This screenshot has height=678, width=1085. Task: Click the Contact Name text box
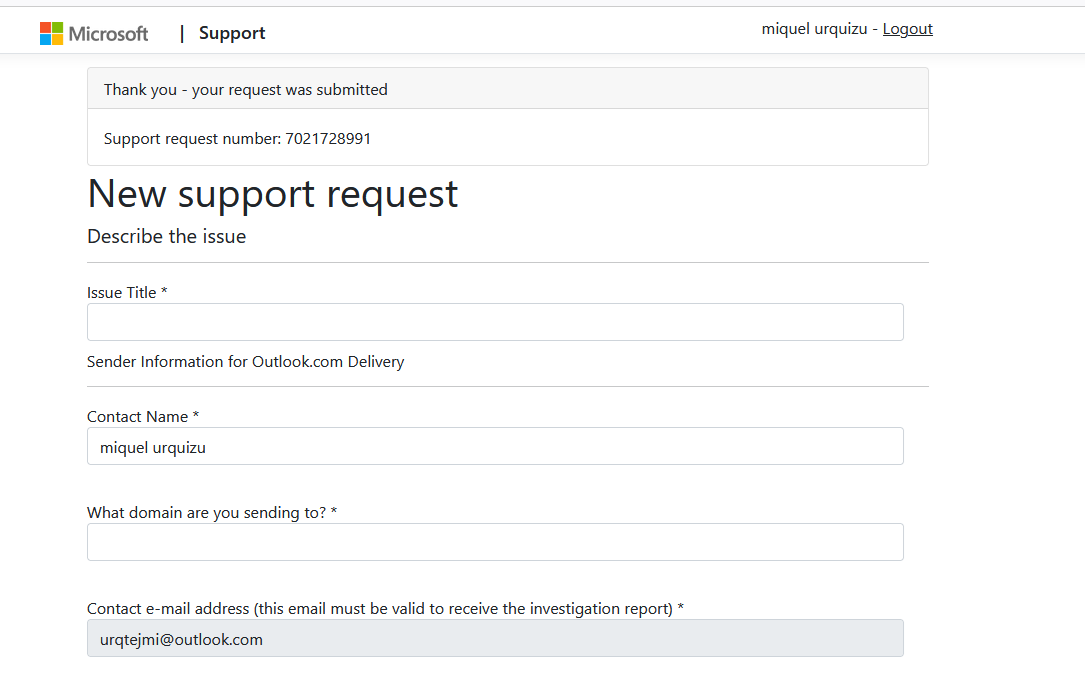click(495, 446)
